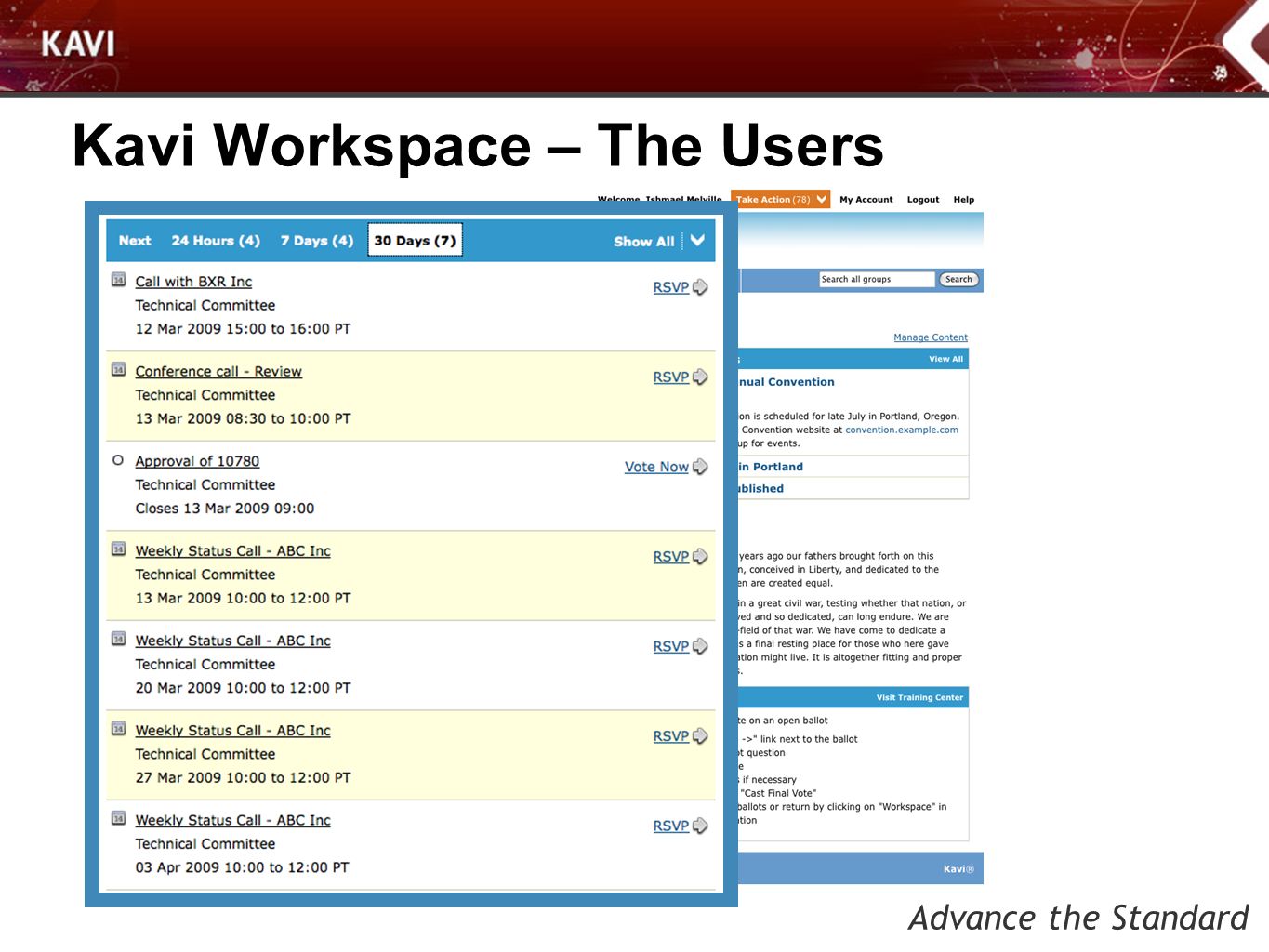Click RSVP arrow icon for 20 Mar Weekly Status Call
The width and height of the screenshot is (1269, 952).
point(700,646)
